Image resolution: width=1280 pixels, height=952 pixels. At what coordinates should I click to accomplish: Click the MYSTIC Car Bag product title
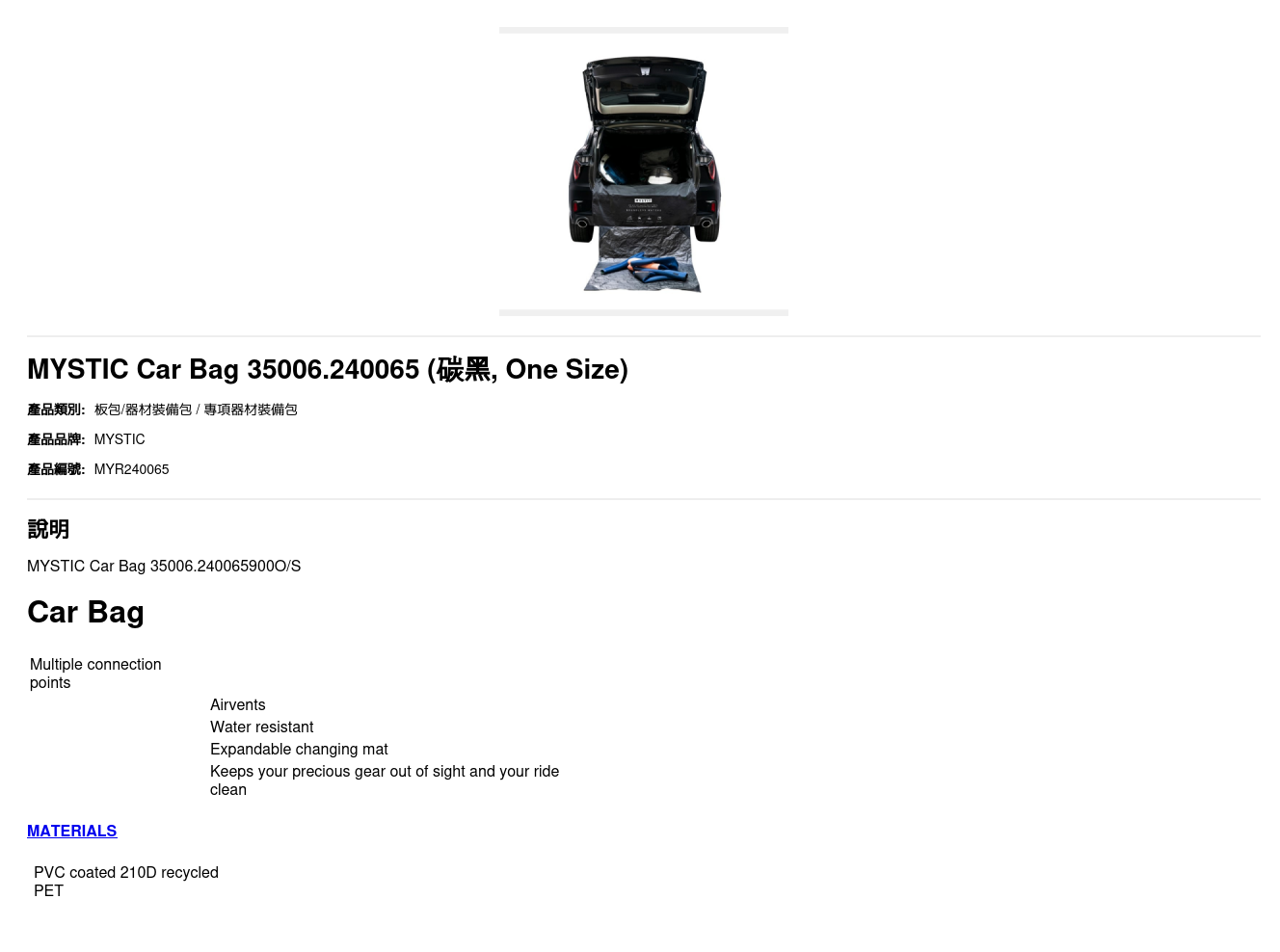pyautogui.click(x=328, y=369)
